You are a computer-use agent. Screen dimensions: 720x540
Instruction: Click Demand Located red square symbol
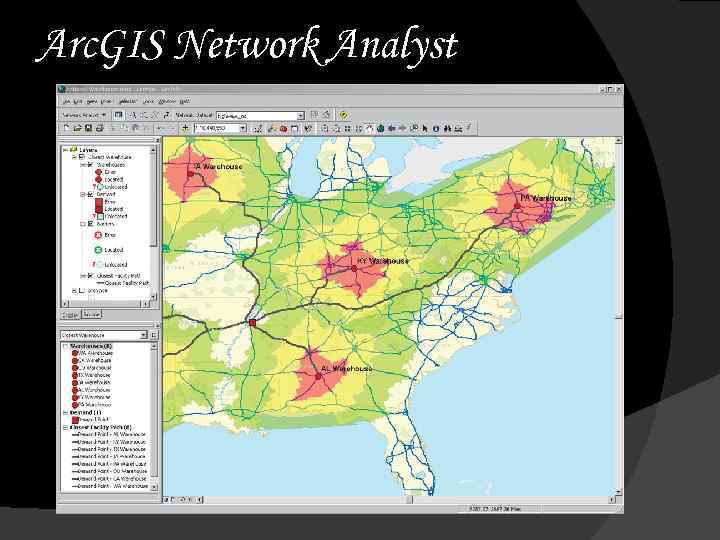[x=99, y=209]
